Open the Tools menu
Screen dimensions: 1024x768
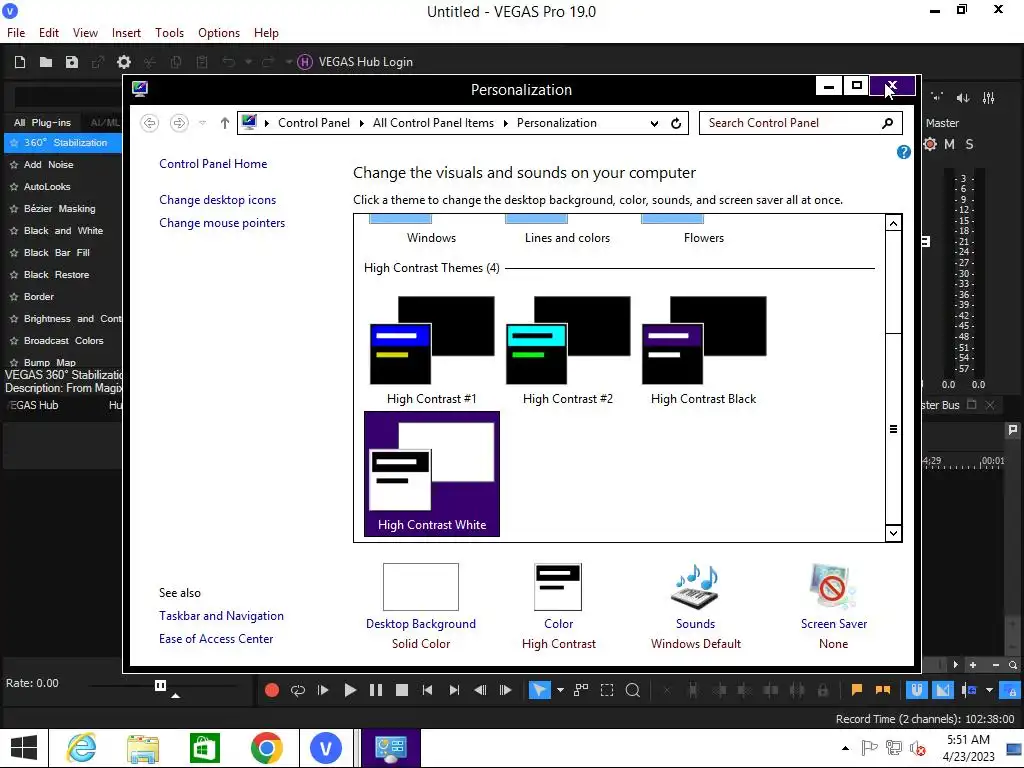click(169, 33)
